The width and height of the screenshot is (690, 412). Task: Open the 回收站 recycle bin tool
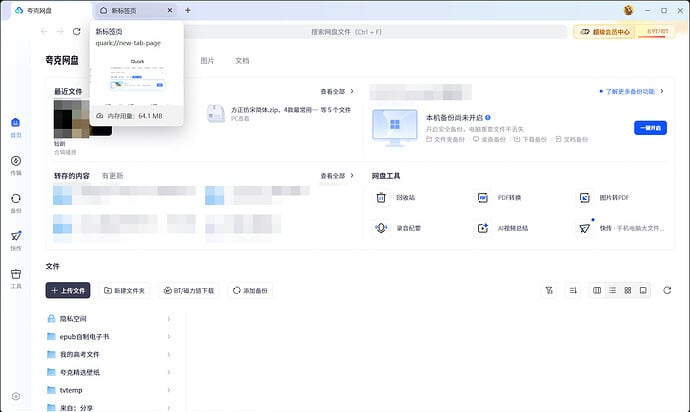[381, 198]
